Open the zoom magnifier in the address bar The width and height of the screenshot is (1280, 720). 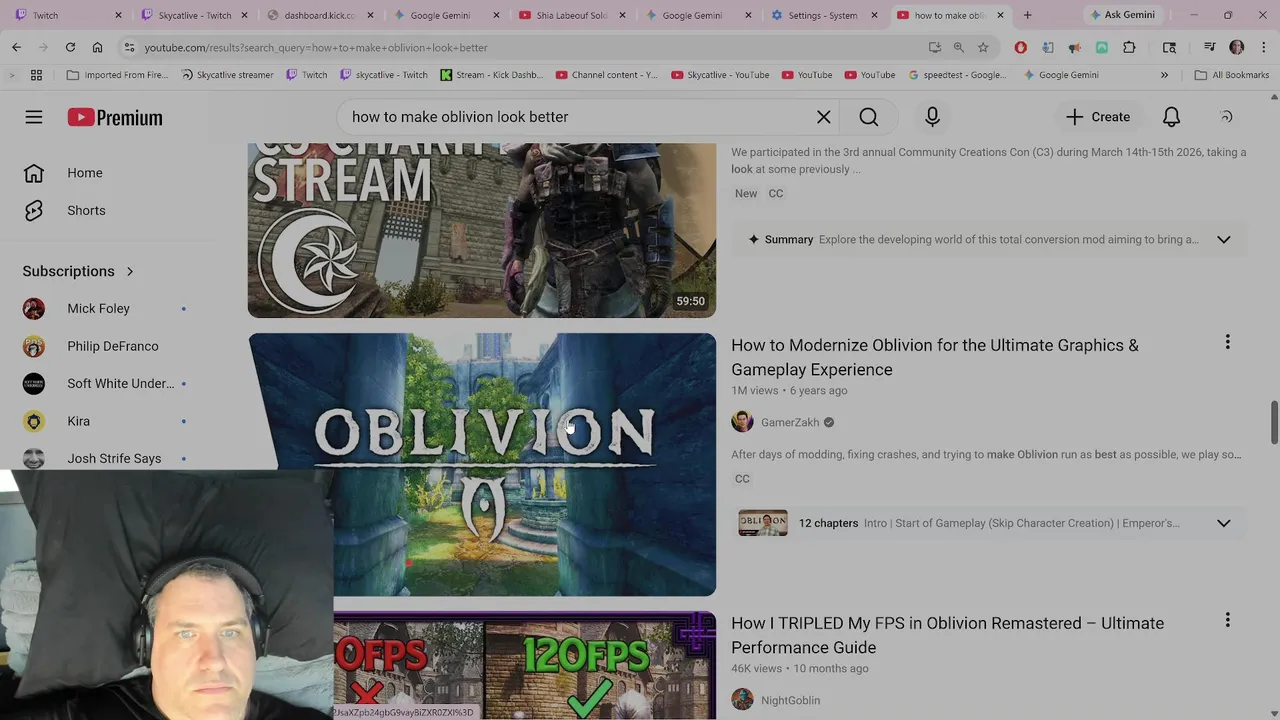click(x=958, y=47)
